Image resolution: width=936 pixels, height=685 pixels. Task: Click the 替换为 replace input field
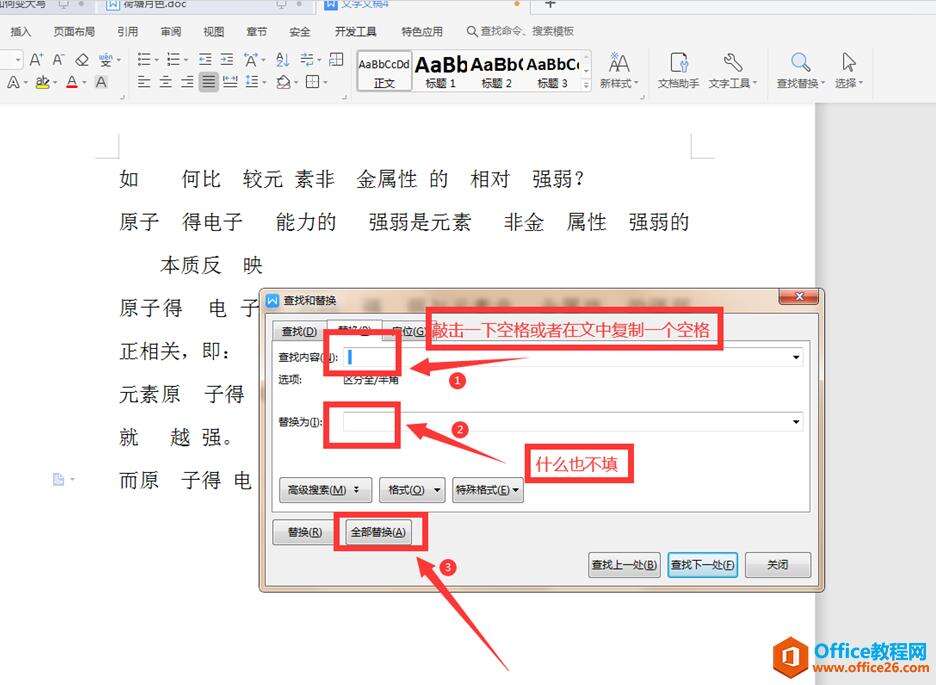pyautogui.click(x=573, y=421)
